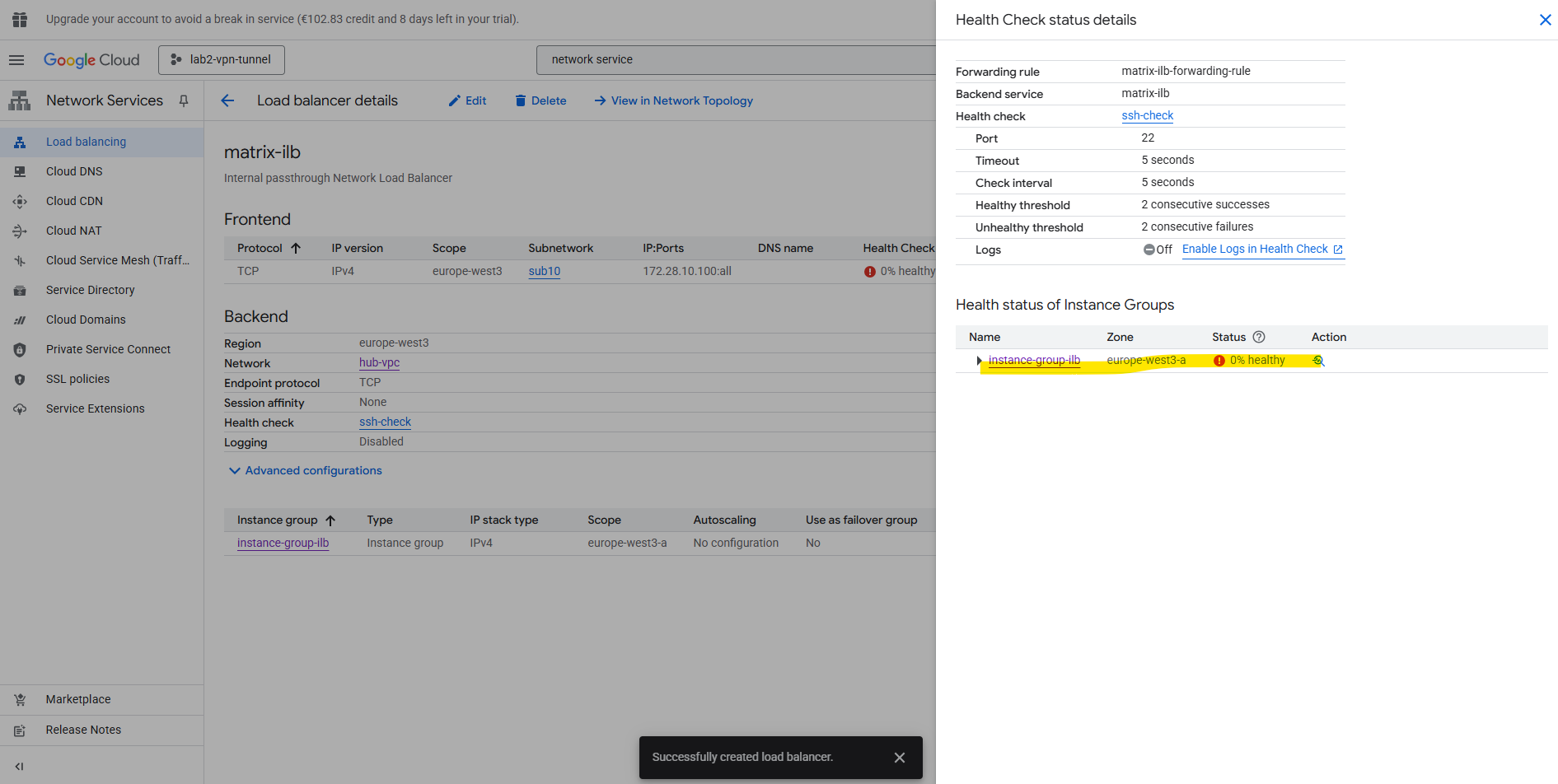Click the Edit load balancer button
The width and height of the screenshot is (1558, 784).
467,100
